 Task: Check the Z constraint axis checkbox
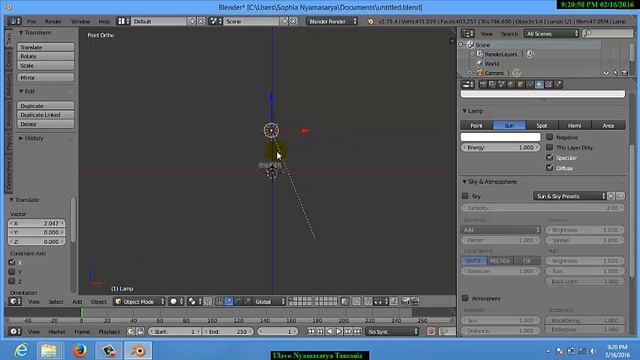pyautogui.click(x=12, y=281)
